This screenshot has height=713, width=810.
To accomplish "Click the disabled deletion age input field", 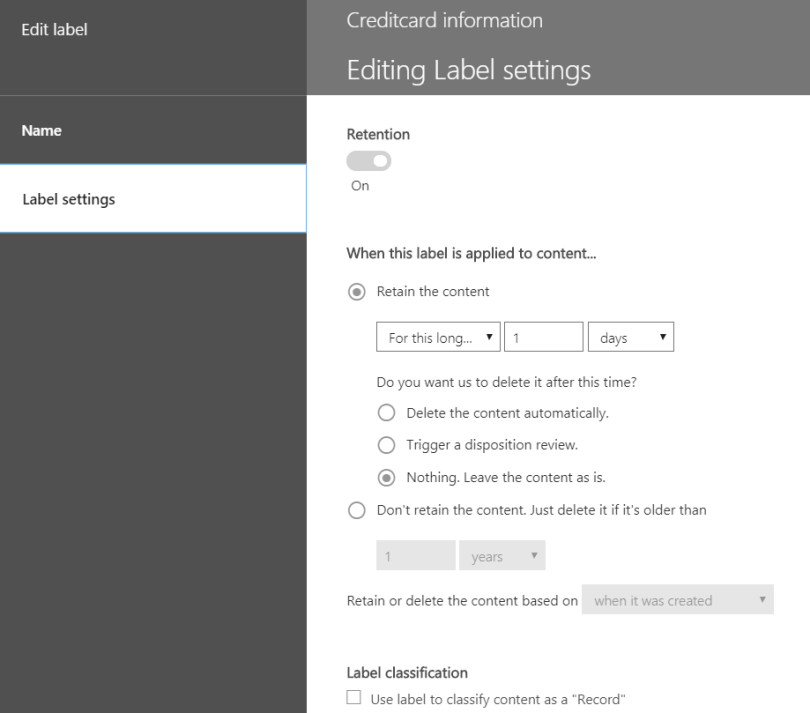I will tap(415, 555).
